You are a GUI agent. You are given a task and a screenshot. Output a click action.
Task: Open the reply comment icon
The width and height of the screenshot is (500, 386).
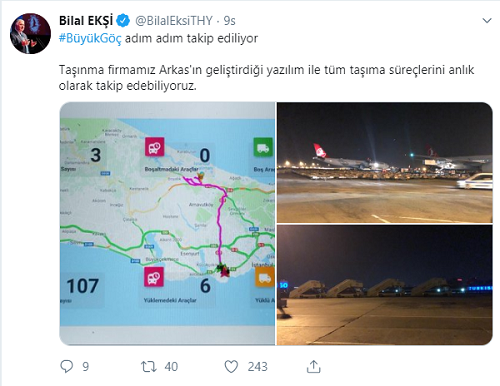tap(66, 366)
